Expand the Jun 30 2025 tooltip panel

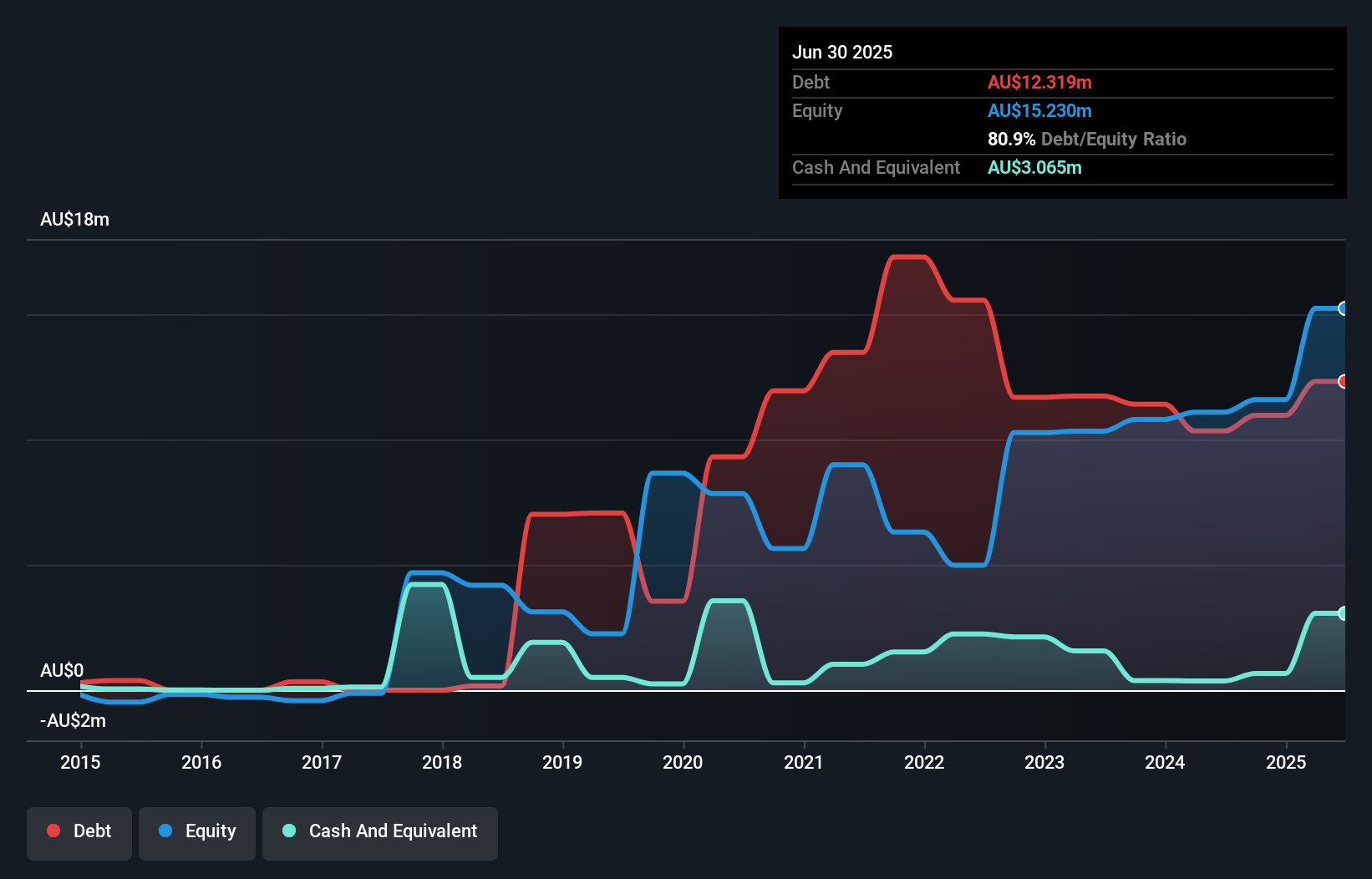coord(842,52)
